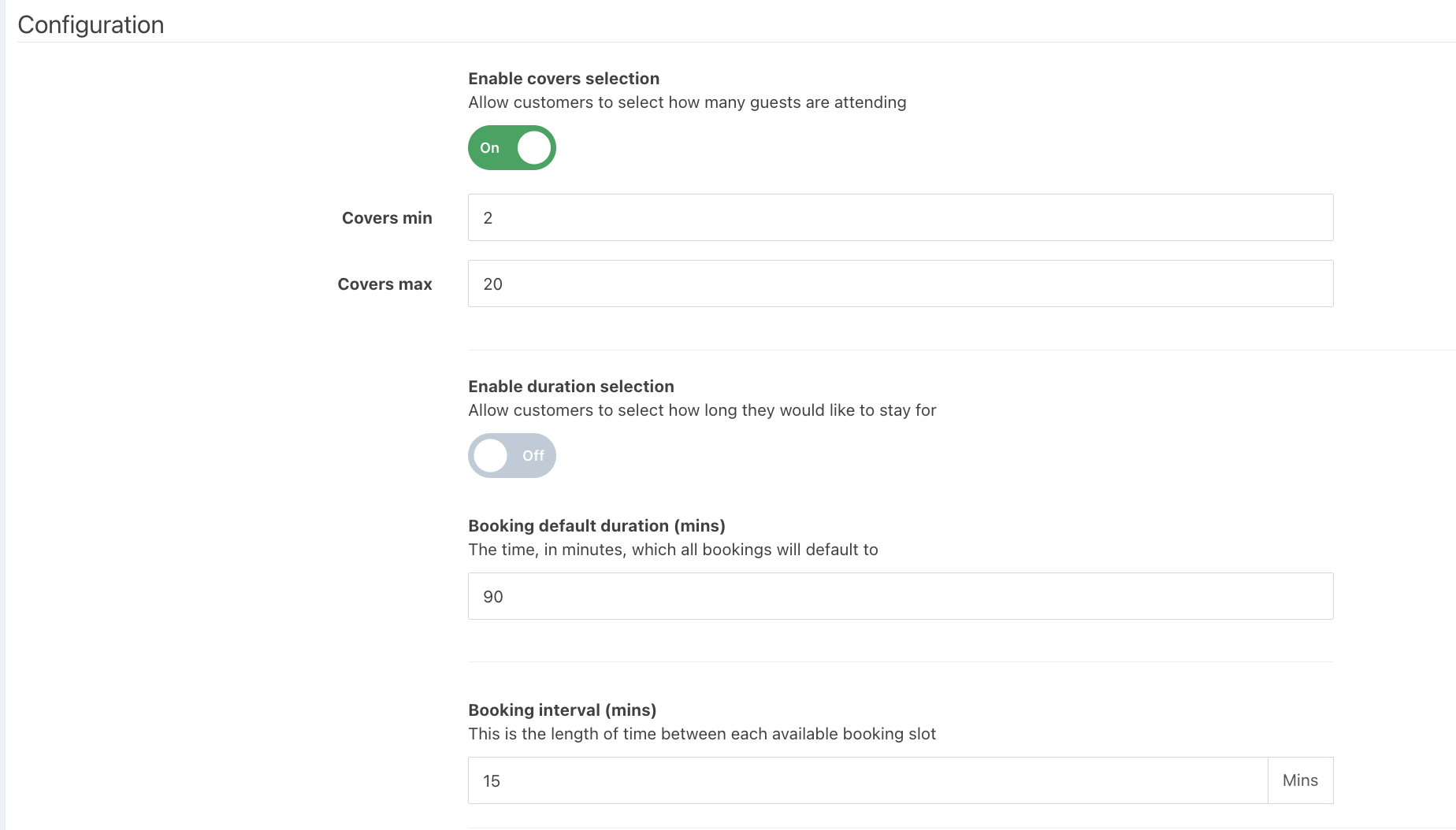Turn on the duration selection toggle

tap(511, 456)
